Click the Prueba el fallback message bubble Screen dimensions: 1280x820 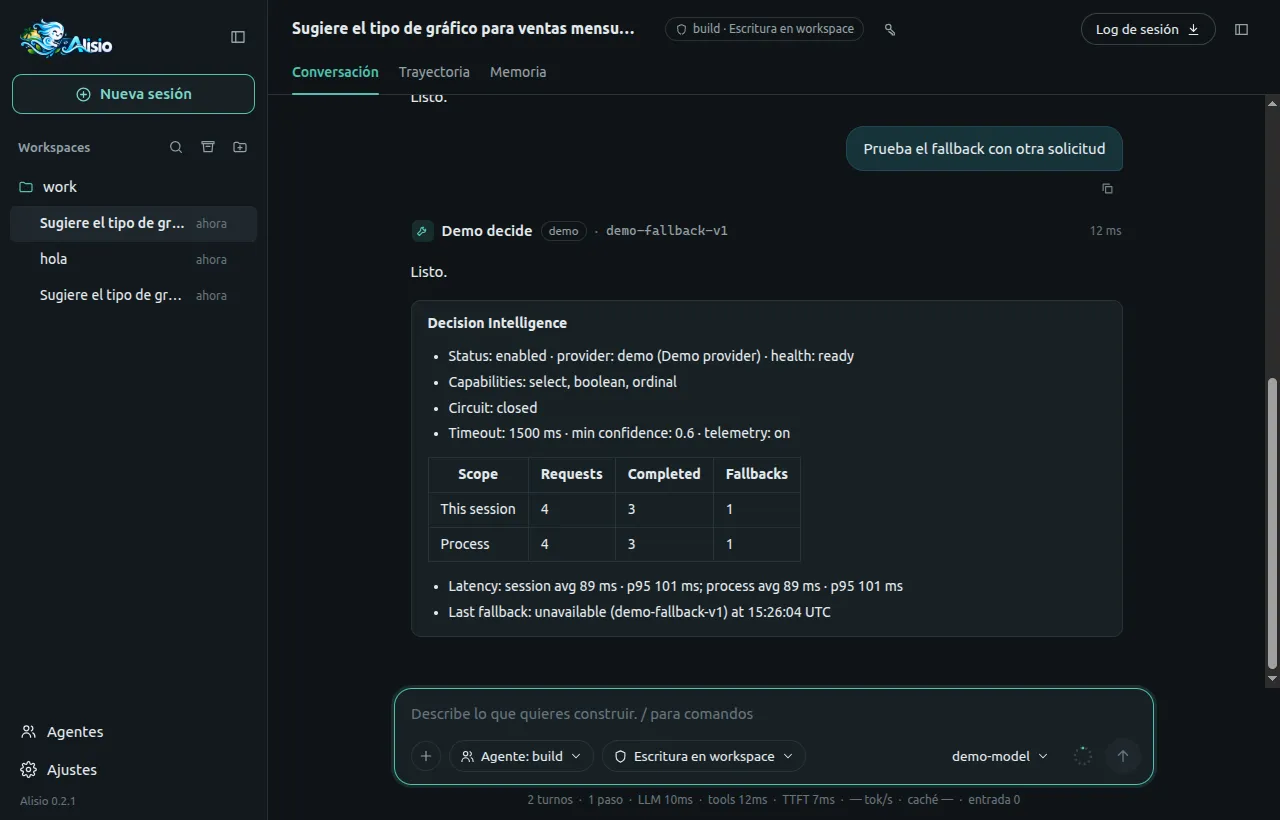(x=984, y=148)
